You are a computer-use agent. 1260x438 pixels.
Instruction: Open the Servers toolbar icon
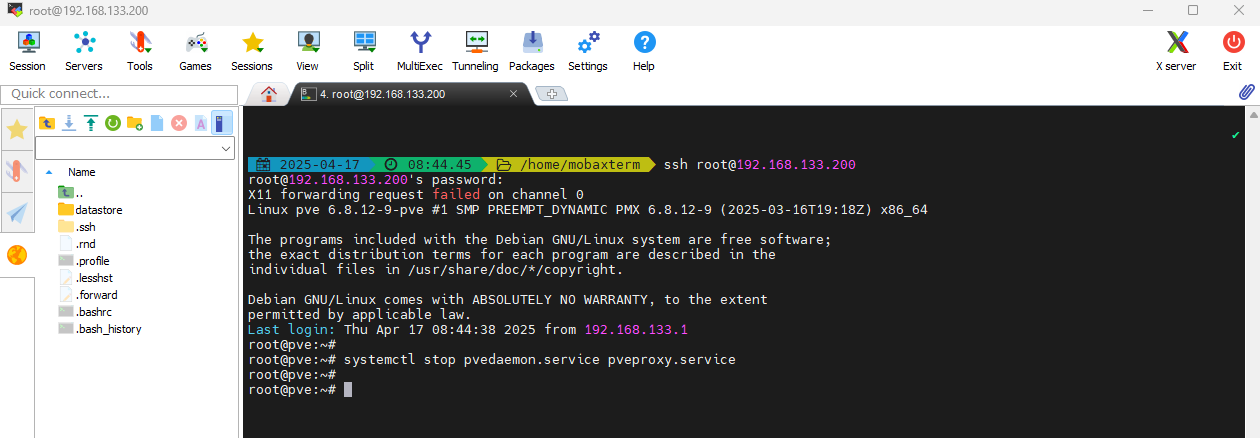(84, 50)
